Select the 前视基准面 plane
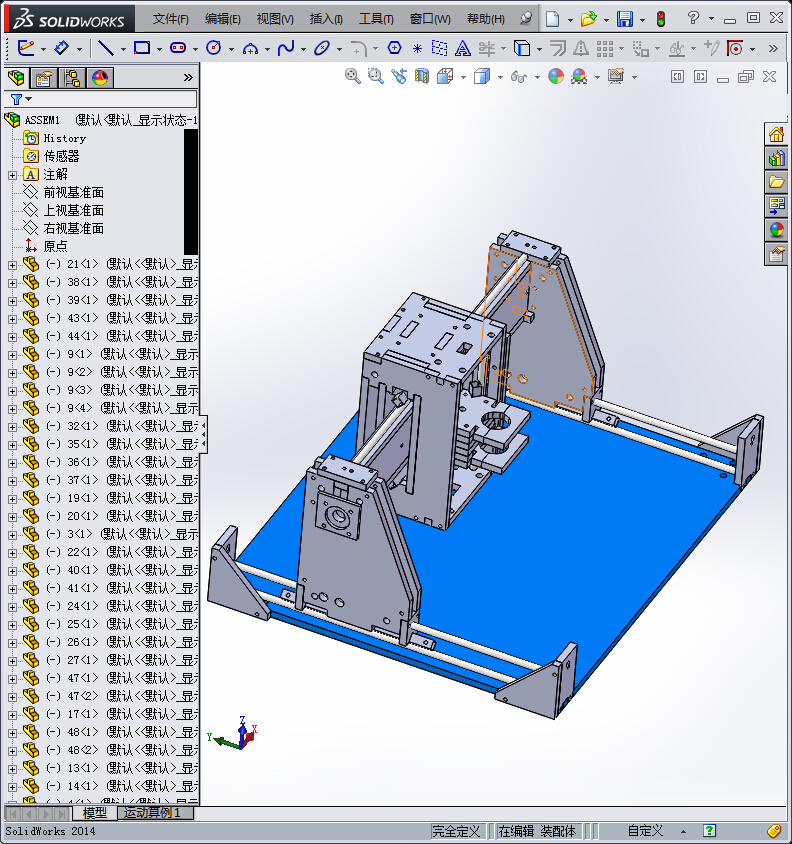 [73, 193]
